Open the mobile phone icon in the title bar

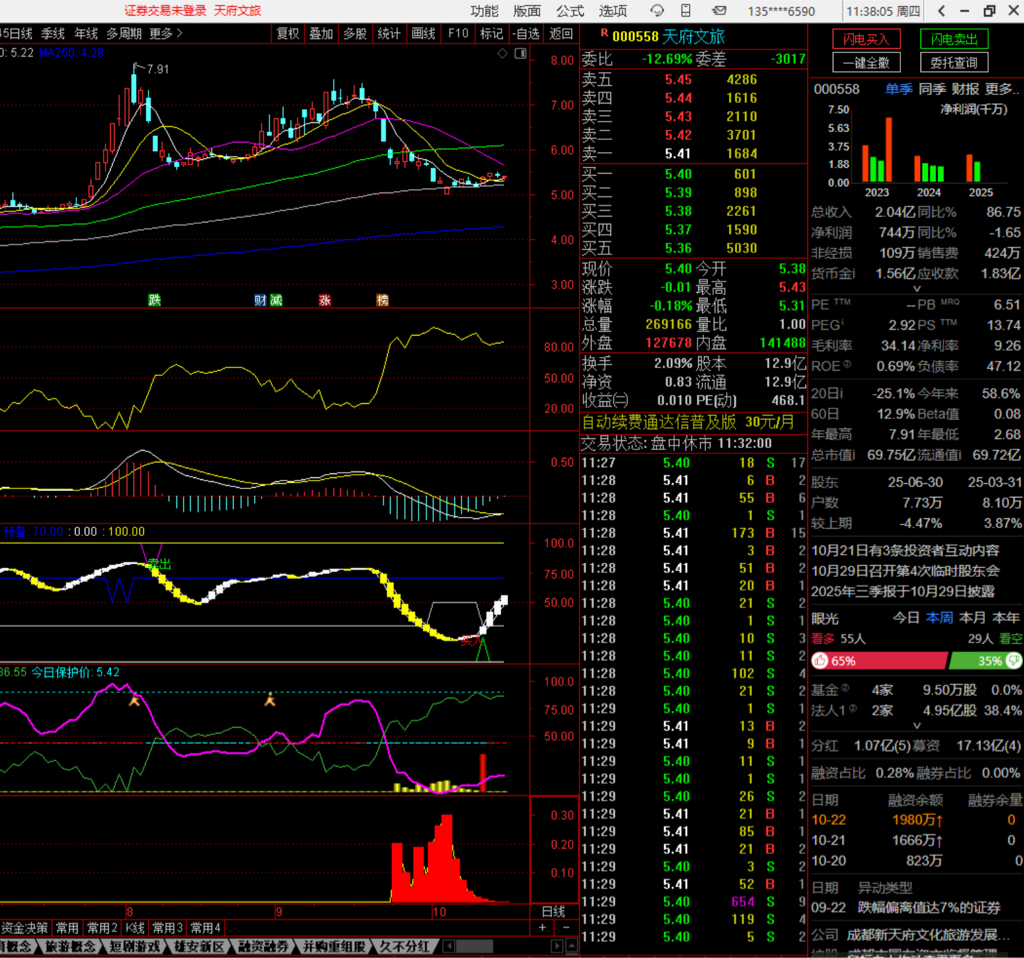pyautogui.click(x=686, y=10)
